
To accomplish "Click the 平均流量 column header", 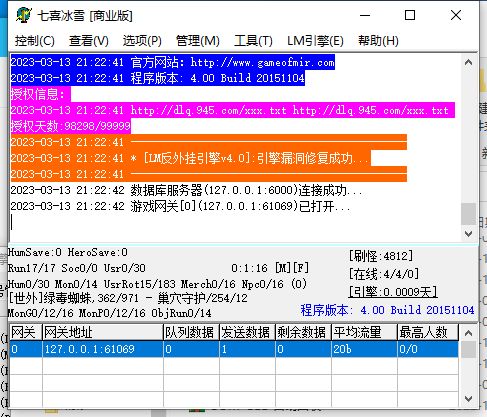I will pos(364,332).
